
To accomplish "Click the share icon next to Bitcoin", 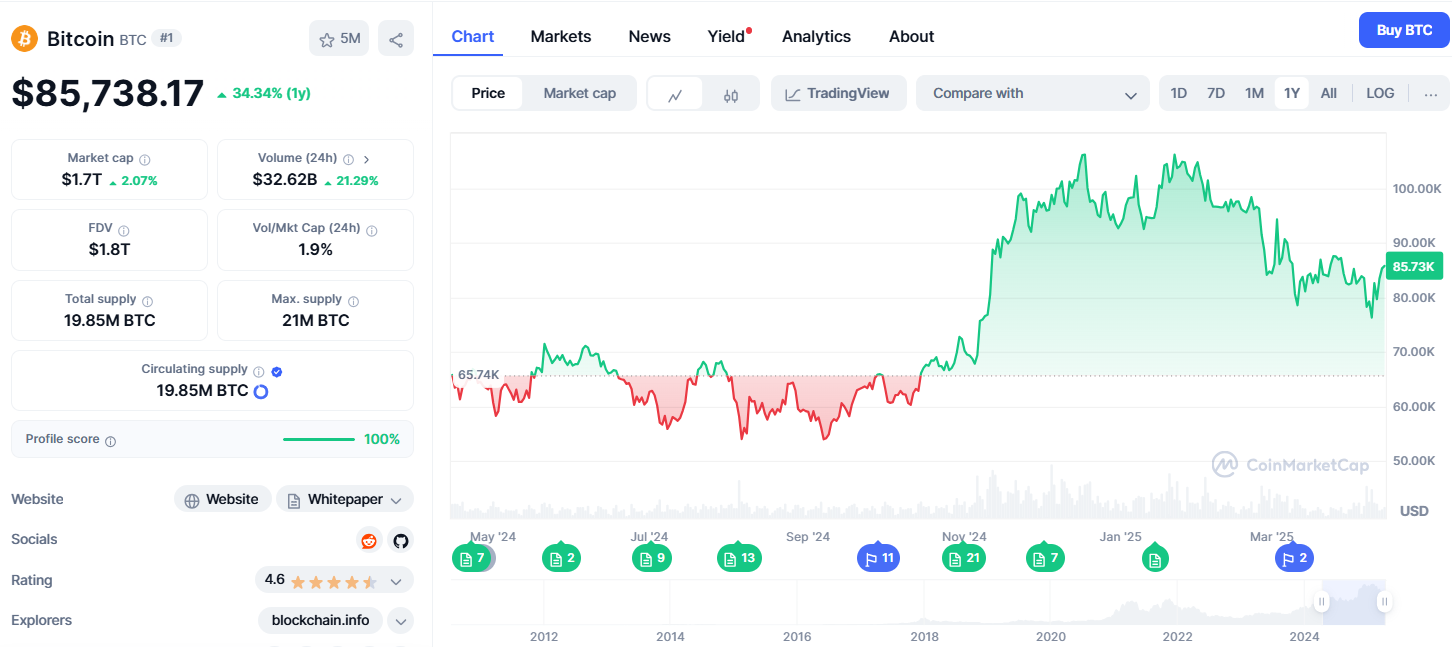I will [396, 39].
